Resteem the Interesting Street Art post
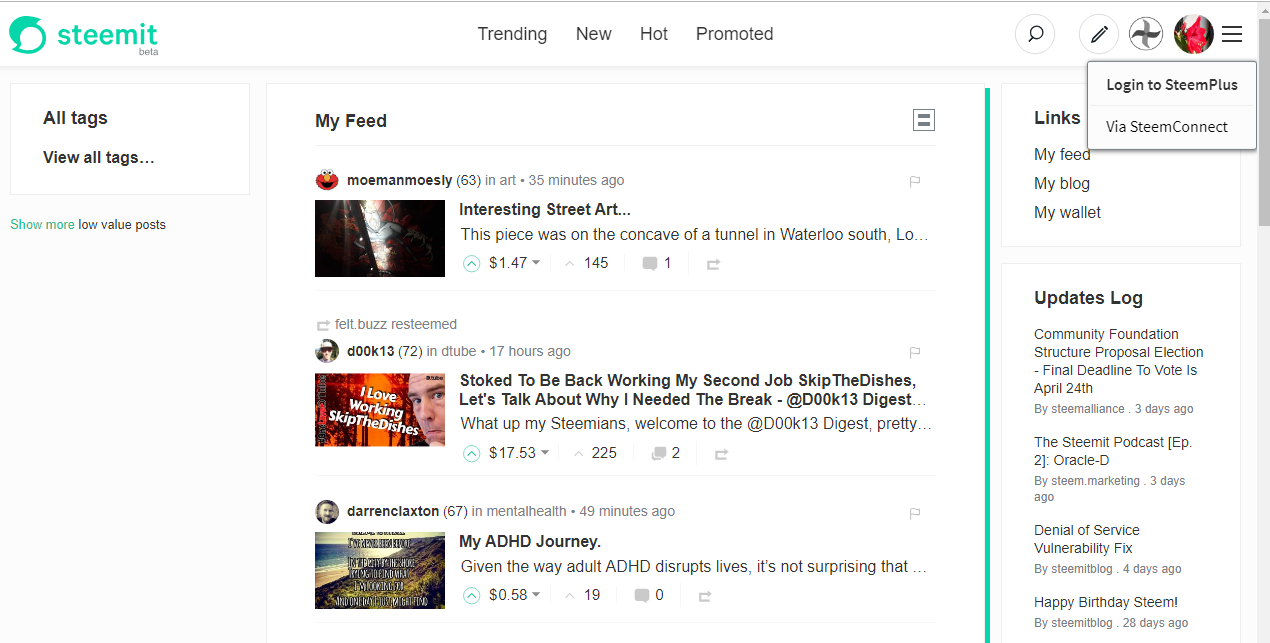This screenshot has width=1270, height=643. click(713, 265)
